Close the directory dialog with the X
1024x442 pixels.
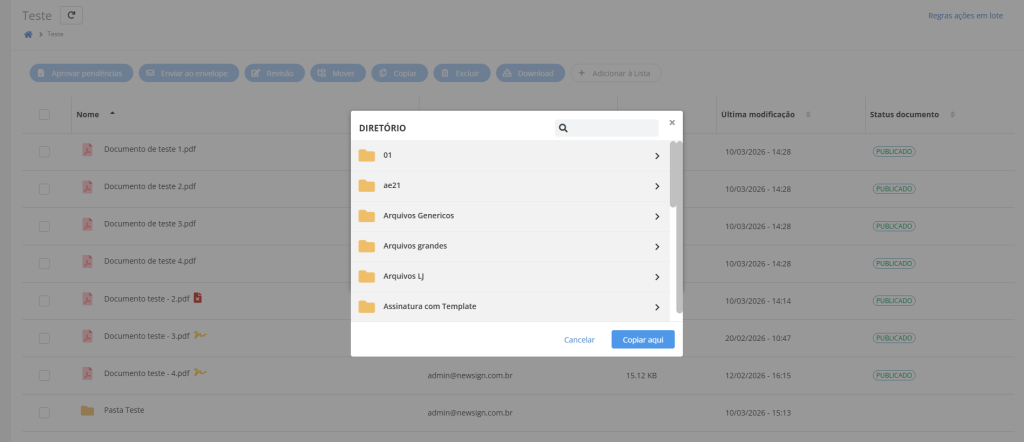(x=672, y=122)
